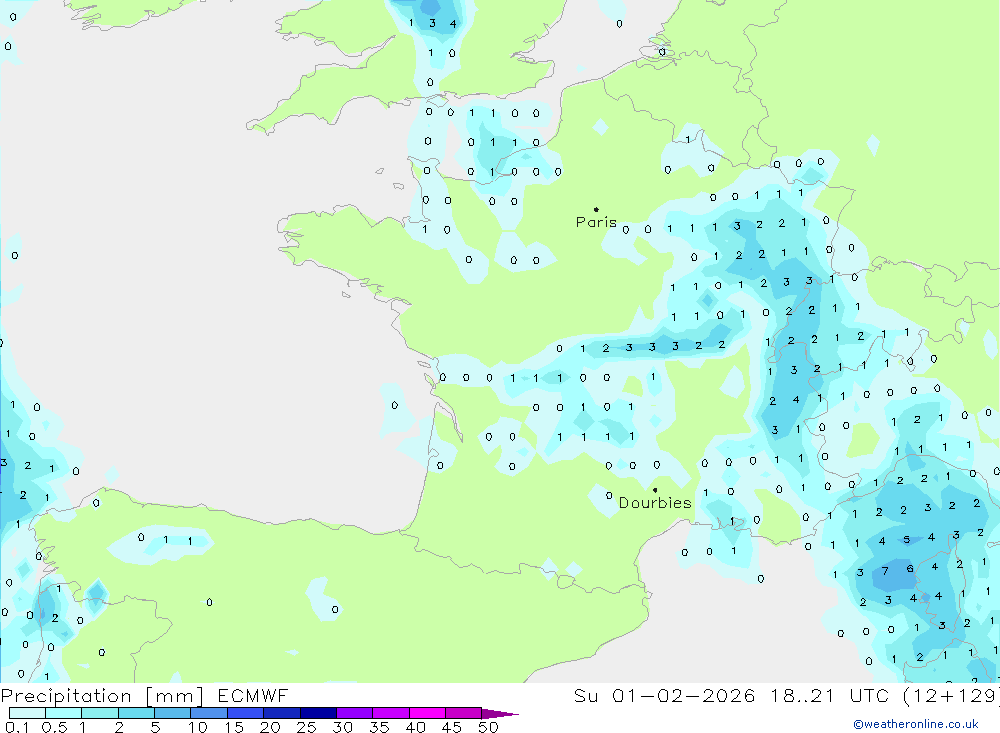Click the '18..21 UTC' time range text
Image resolution: width=1000 pixels, height=733 pixels.
pos(828,695)
